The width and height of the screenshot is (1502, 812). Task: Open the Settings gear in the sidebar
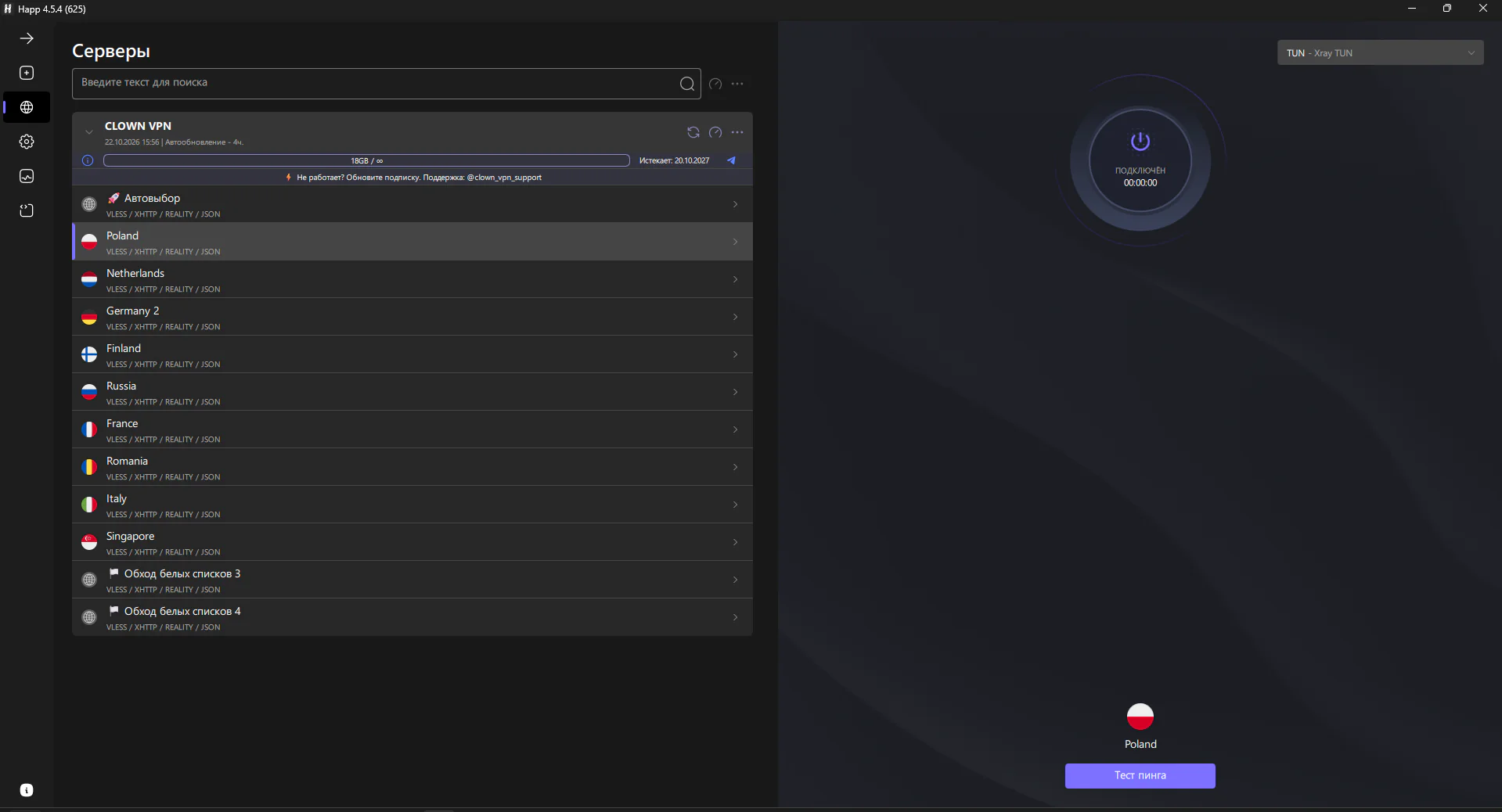[27, 142]
